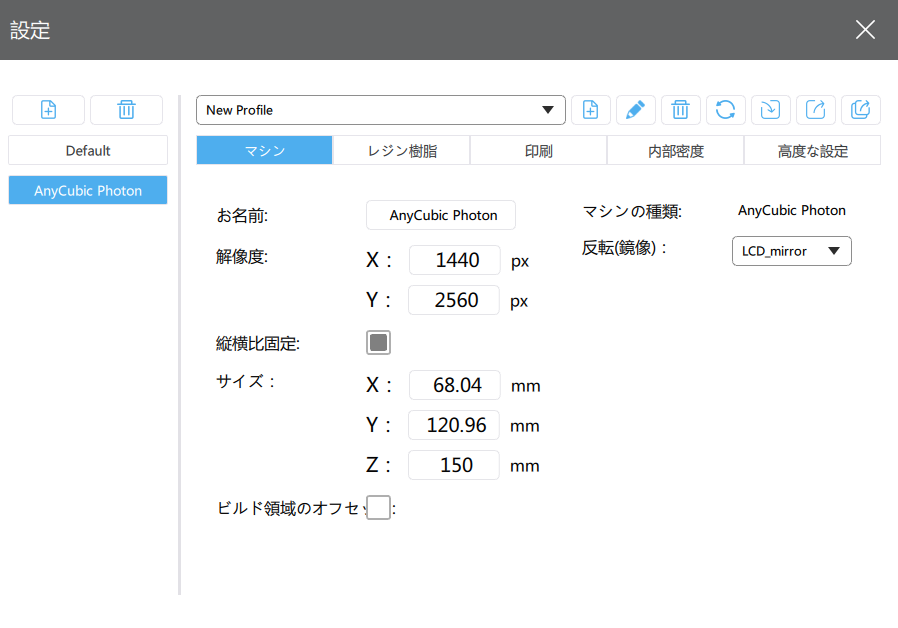Open LCD_mirror dropdown

791,251
